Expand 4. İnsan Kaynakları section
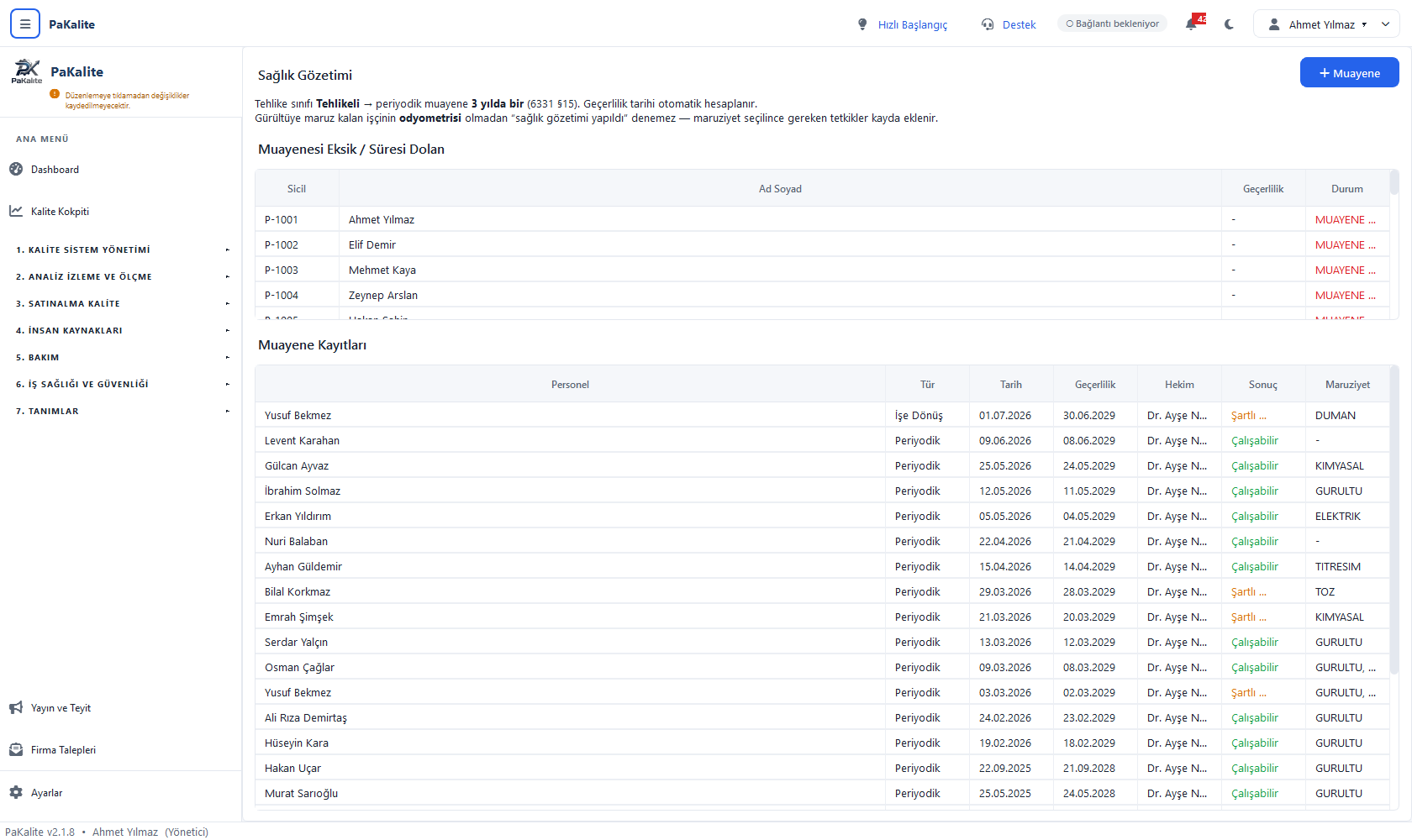Screen dimensions: 1412x840 [120, 330]
